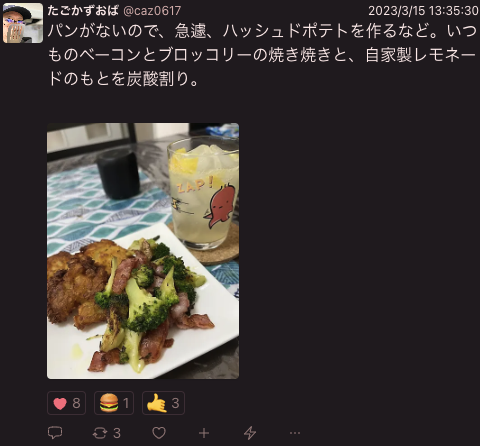Viewport: 480px width, 446px height.
Task: Open the たごかずおば display name profile
Action: tap(83, 11)
